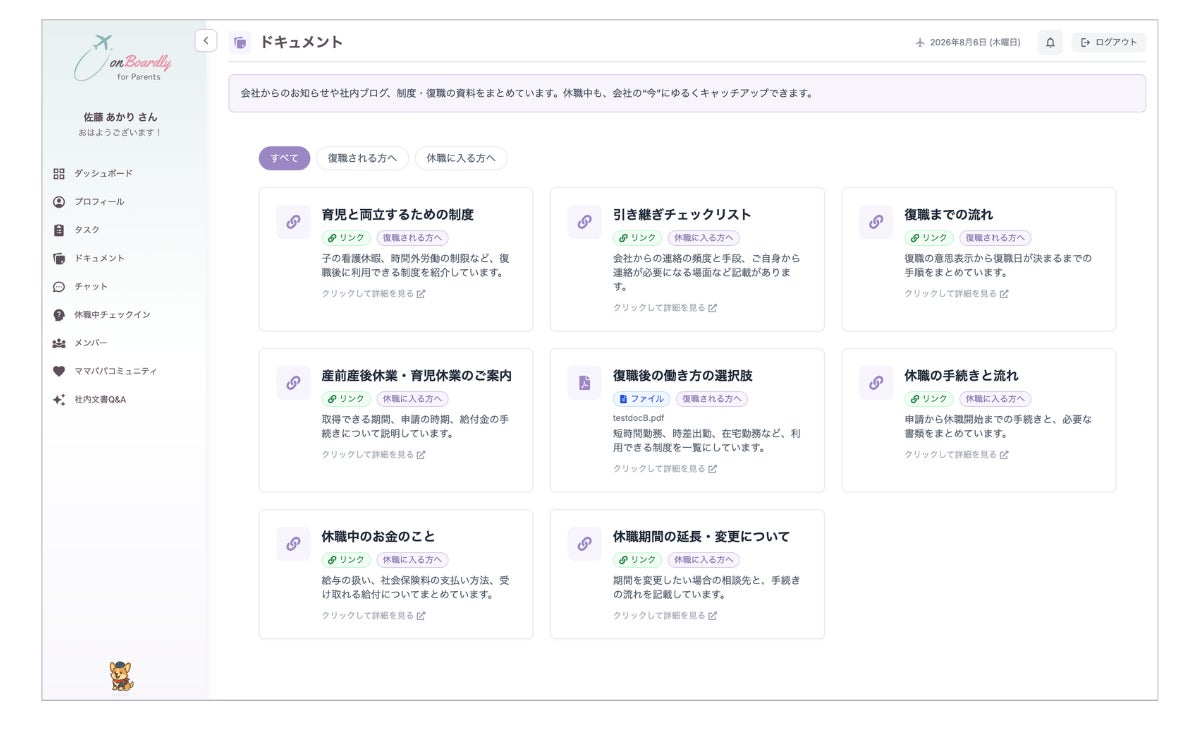Click リンク tag on 育児と両立するための制度 card
1200x740 pixels.
tap(346, 238)
